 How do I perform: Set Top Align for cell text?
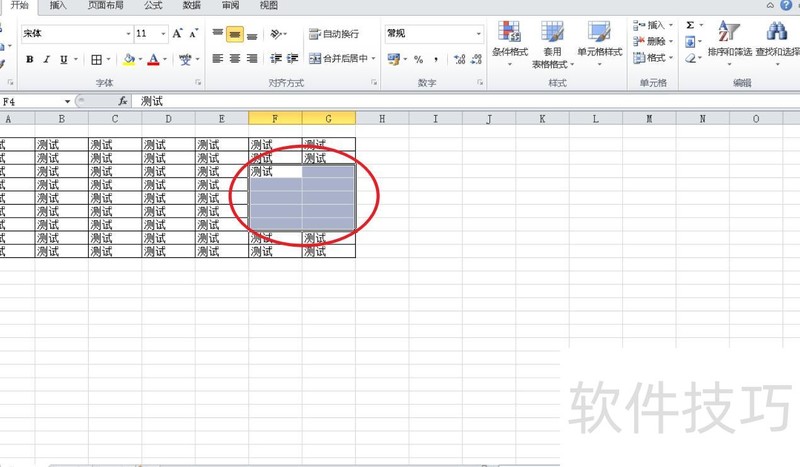tap(218, 34)
